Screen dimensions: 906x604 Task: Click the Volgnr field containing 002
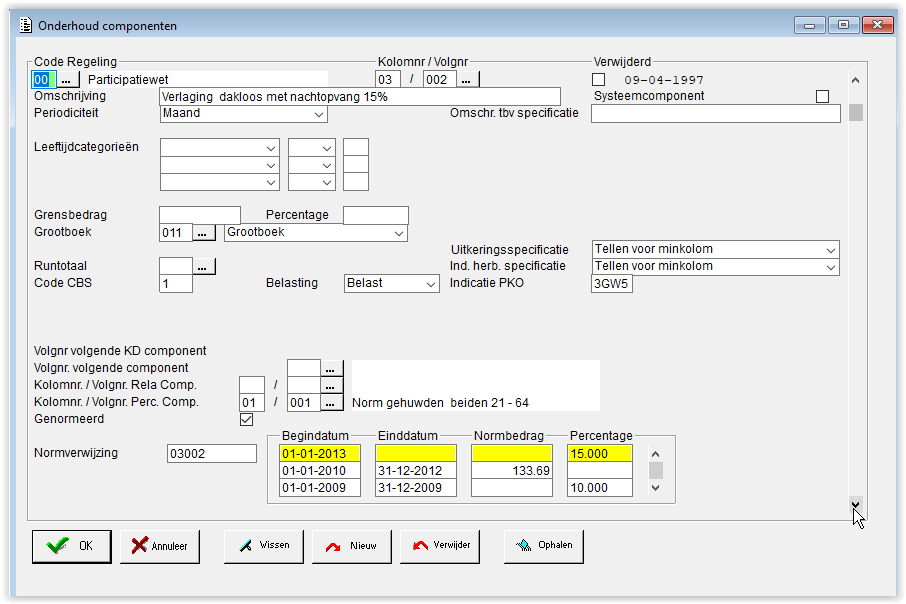coord(439,80)
